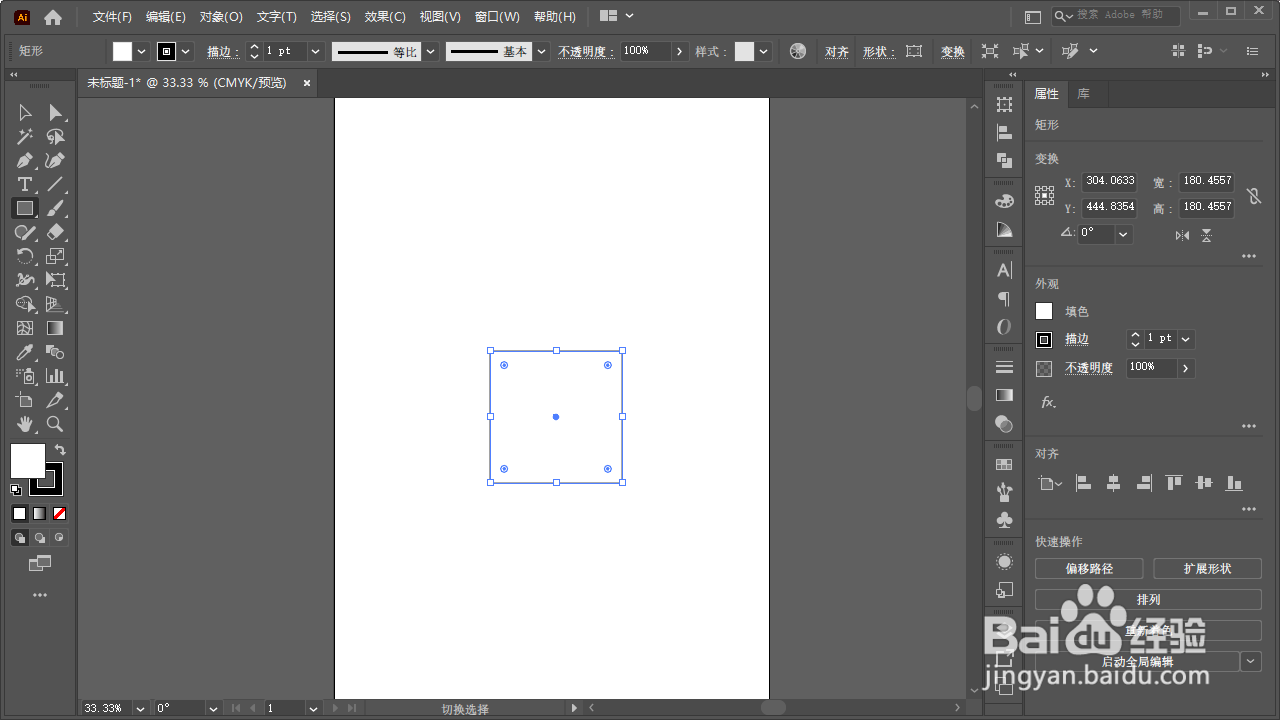1280x720 pixels.
Task: Select the Rectangle tool
Action: [x=25, y=209]
